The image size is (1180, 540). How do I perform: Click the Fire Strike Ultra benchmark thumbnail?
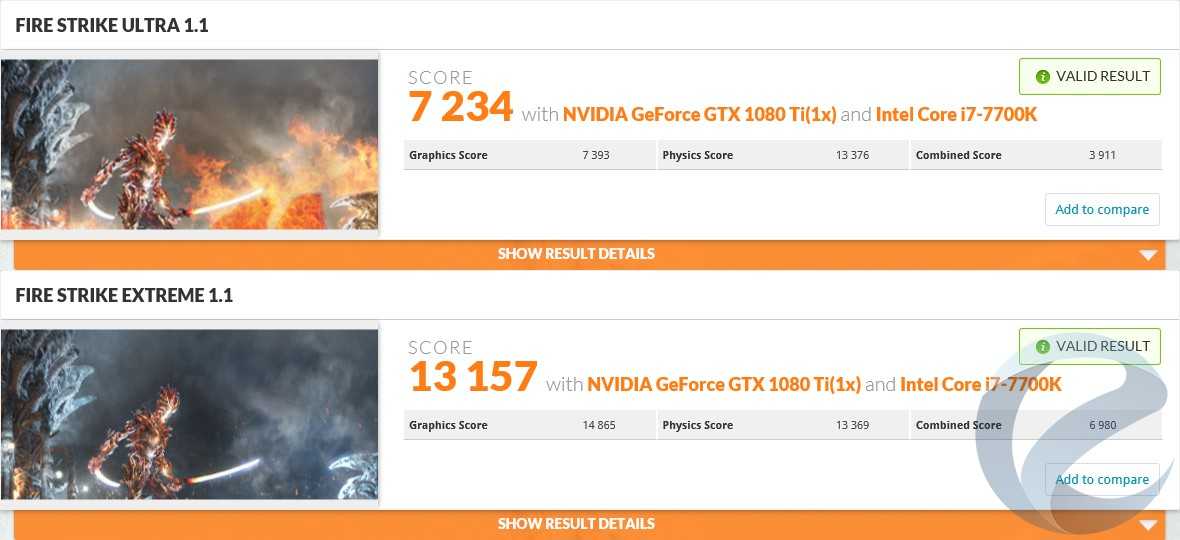click(189, 145)
